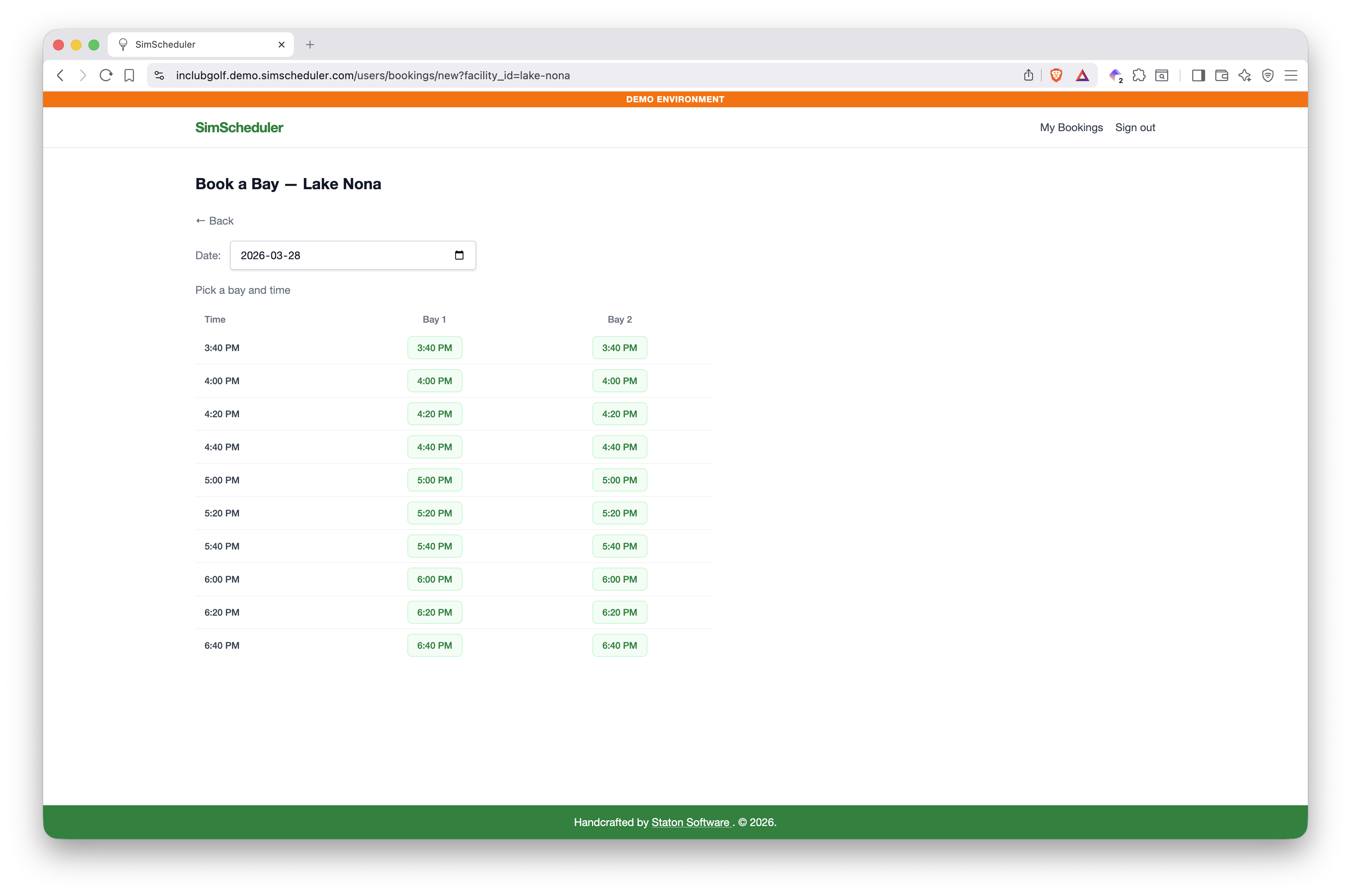Visit the Staton Software footer link
1351x896 pixels.
(691, 822)
